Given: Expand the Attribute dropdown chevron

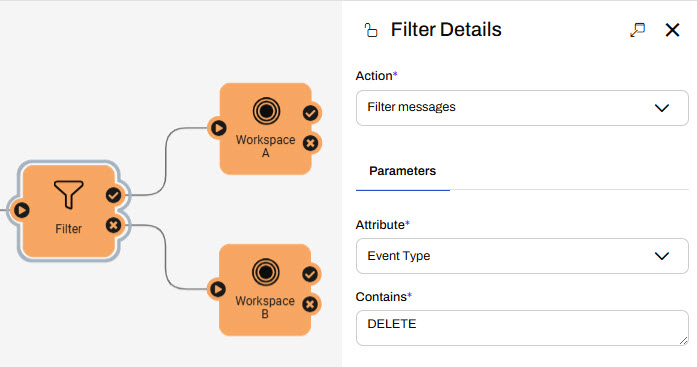Looking at the screenshot, I should click(x=662, y=256).
